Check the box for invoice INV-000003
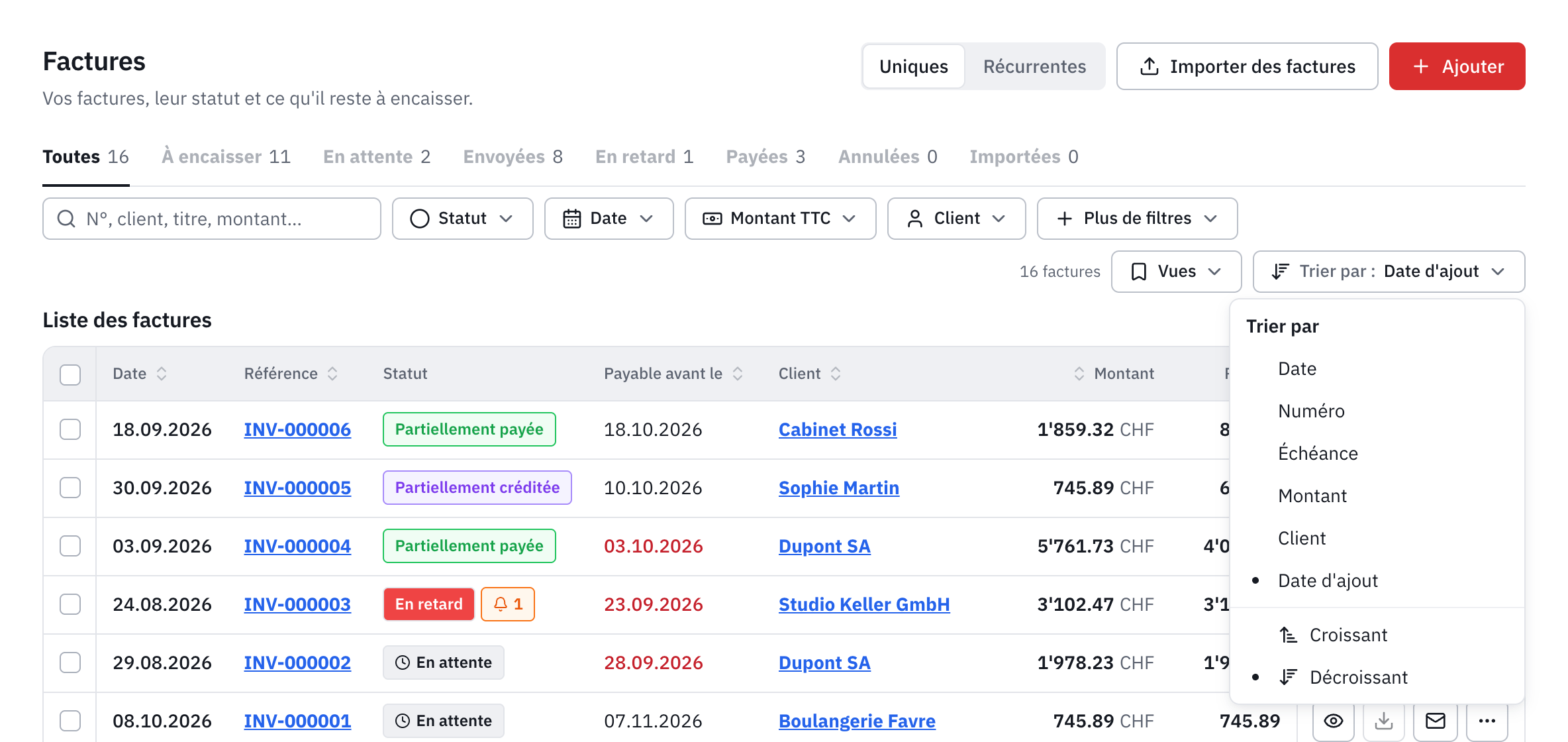 coord(70,604)
